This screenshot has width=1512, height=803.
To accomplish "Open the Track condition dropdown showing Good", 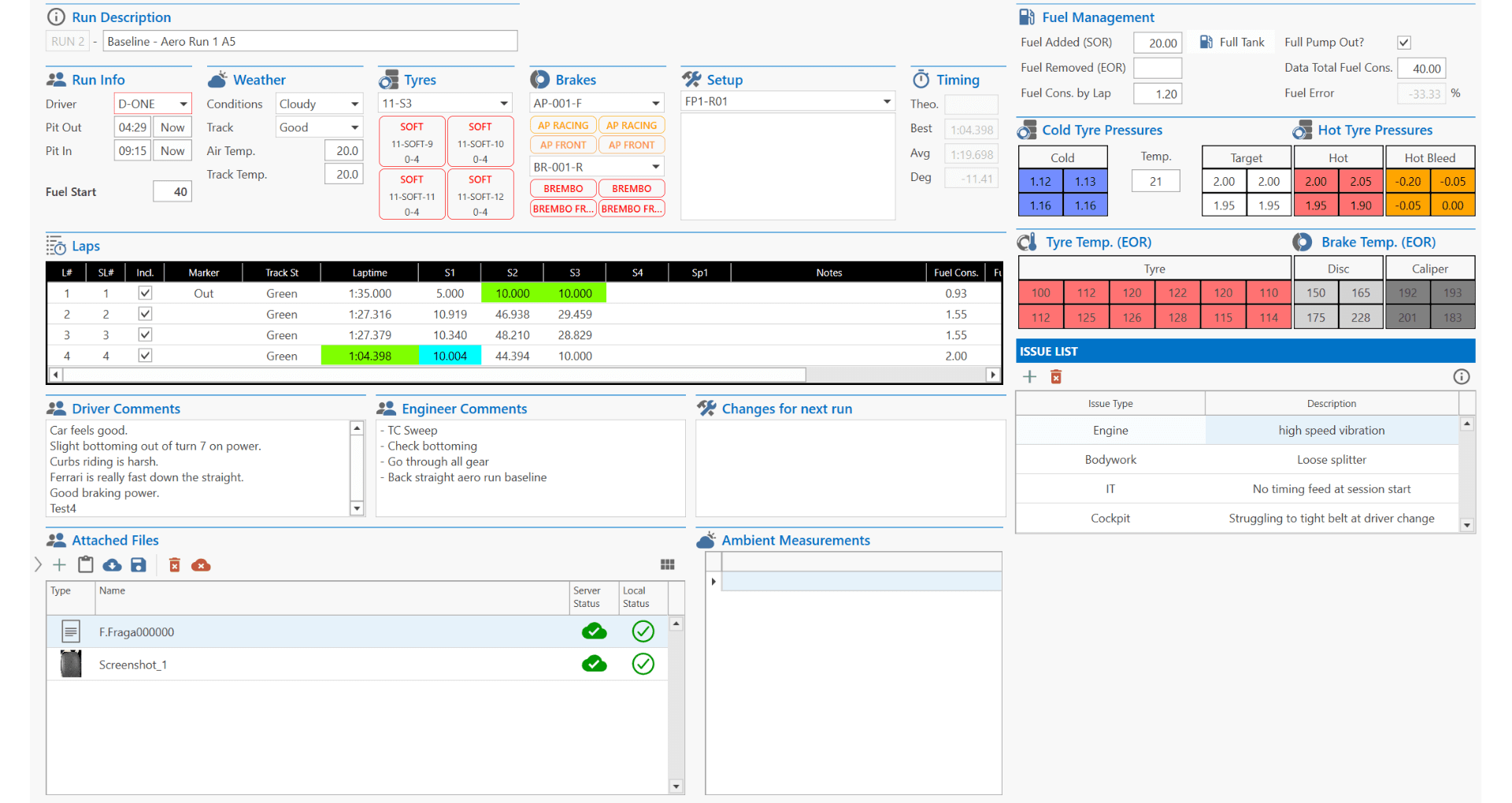I will pyautogui.click(x=319, y=128).
